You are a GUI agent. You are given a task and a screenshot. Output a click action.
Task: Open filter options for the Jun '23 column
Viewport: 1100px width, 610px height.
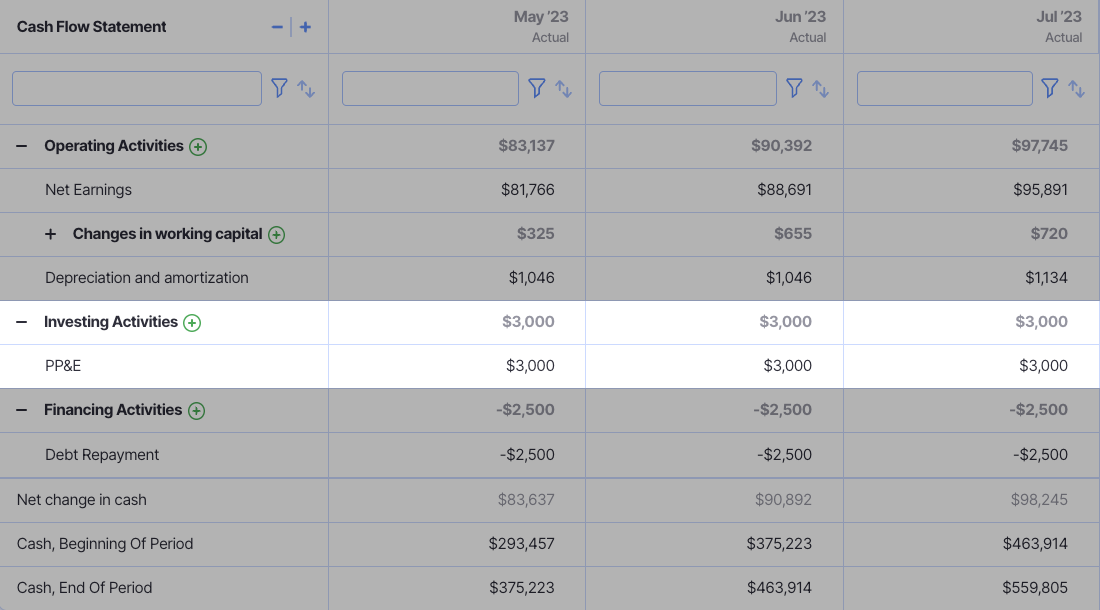pos(795,88)
